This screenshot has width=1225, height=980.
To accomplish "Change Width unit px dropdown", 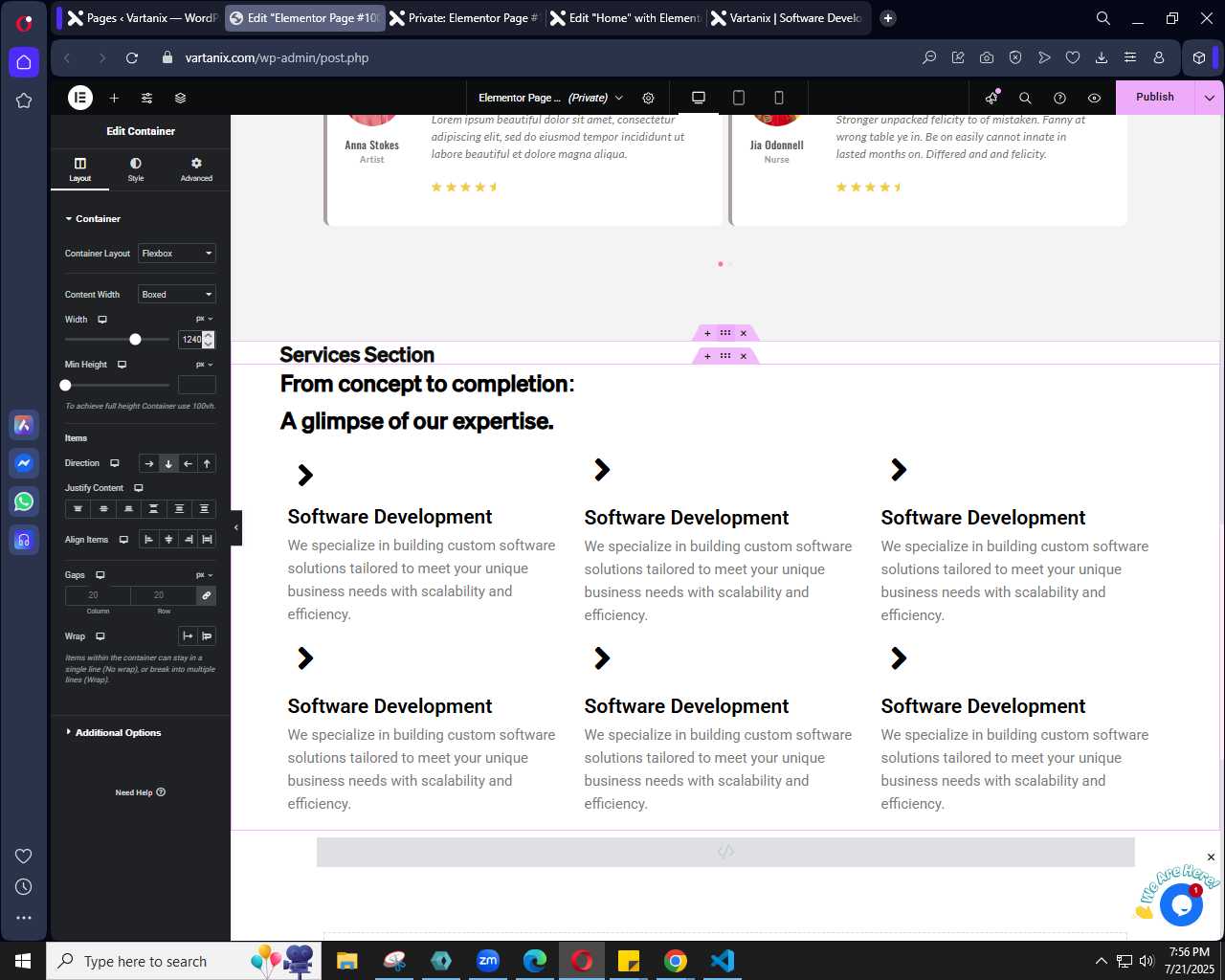I will click(x=205, y=319).
